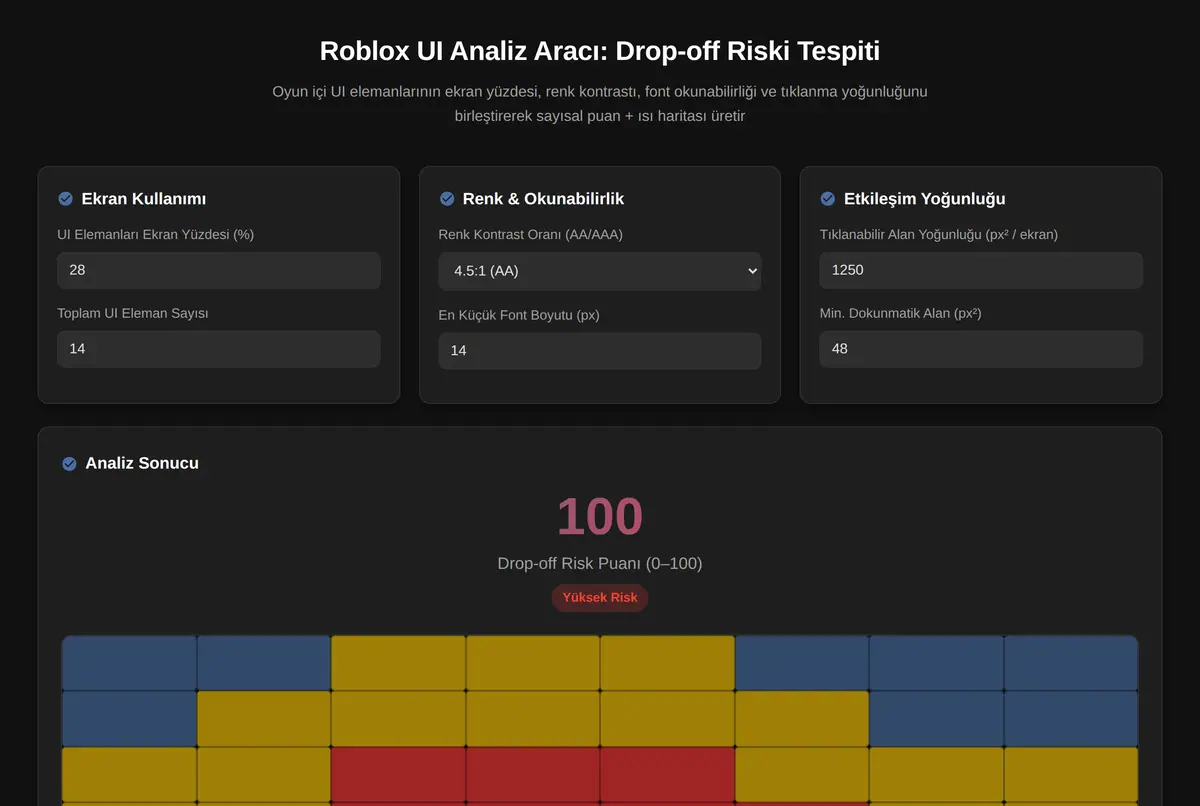Select the top-left blue heatmap cell
The width and height of the screenshot is (1200, 806).
tap(129, 663)
